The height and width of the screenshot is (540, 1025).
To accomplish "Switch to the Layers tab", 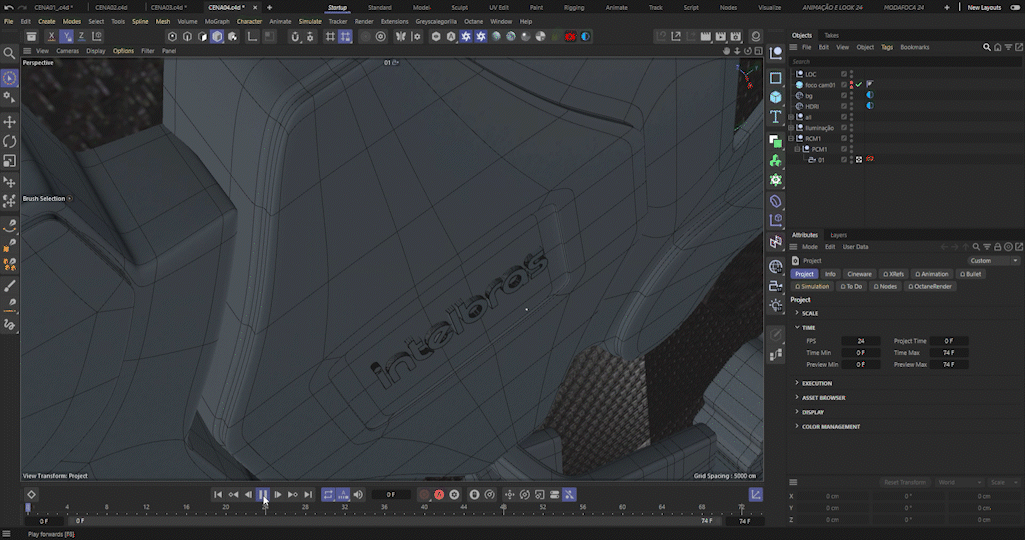I will [839, 235].
